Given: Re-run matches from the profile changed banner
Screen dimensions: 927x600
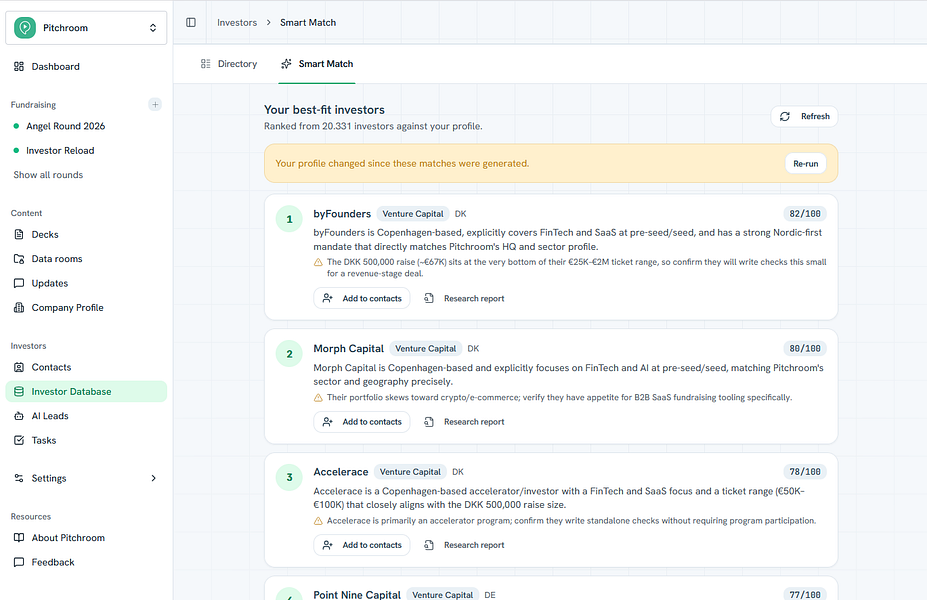Looking at the screenshot, I should click(x=806, y=164).
